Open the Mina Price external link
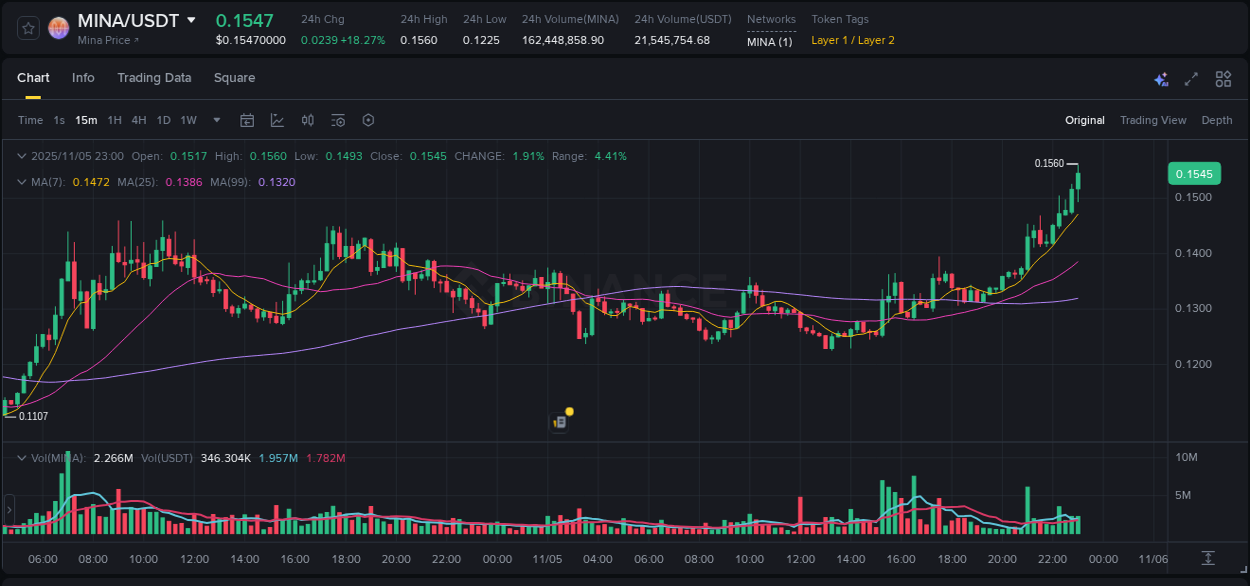 click(x=106, y=40)
